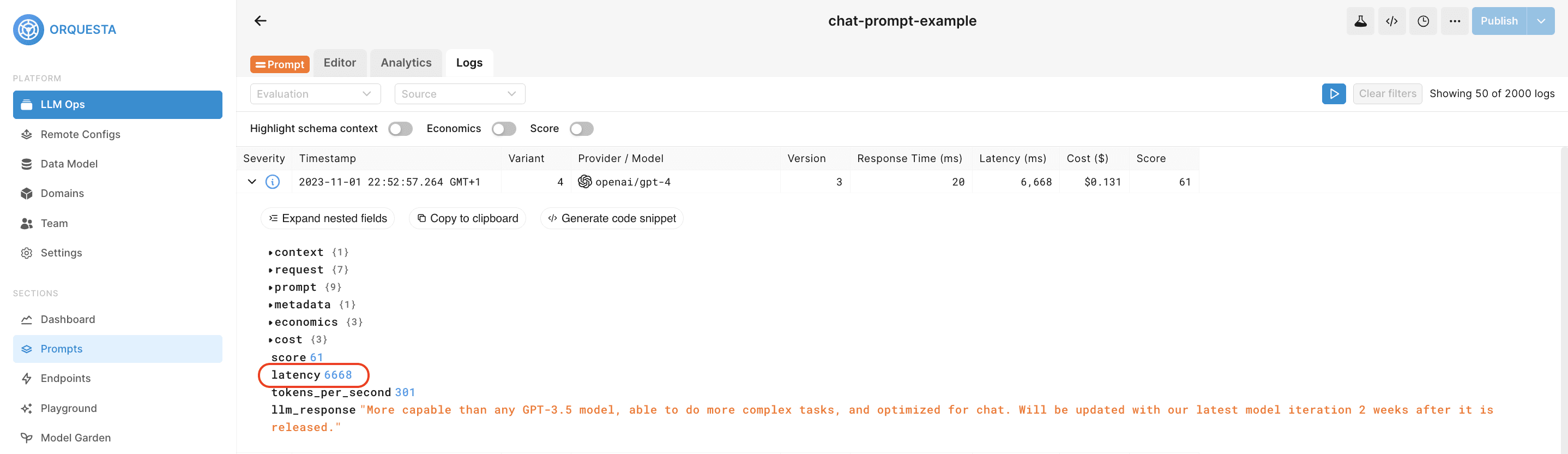Click the Endpoints lightning icon
Image resolution: width=1568 pixels, height=454 pixels.
click(x=27, y=379)
